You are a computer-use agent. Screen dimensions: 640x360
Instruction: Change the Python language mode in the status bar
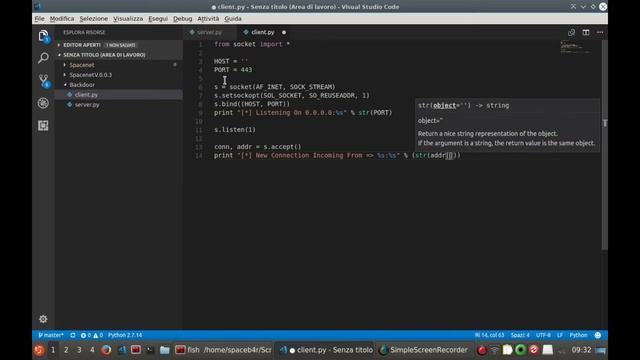(x=578, y=335)
